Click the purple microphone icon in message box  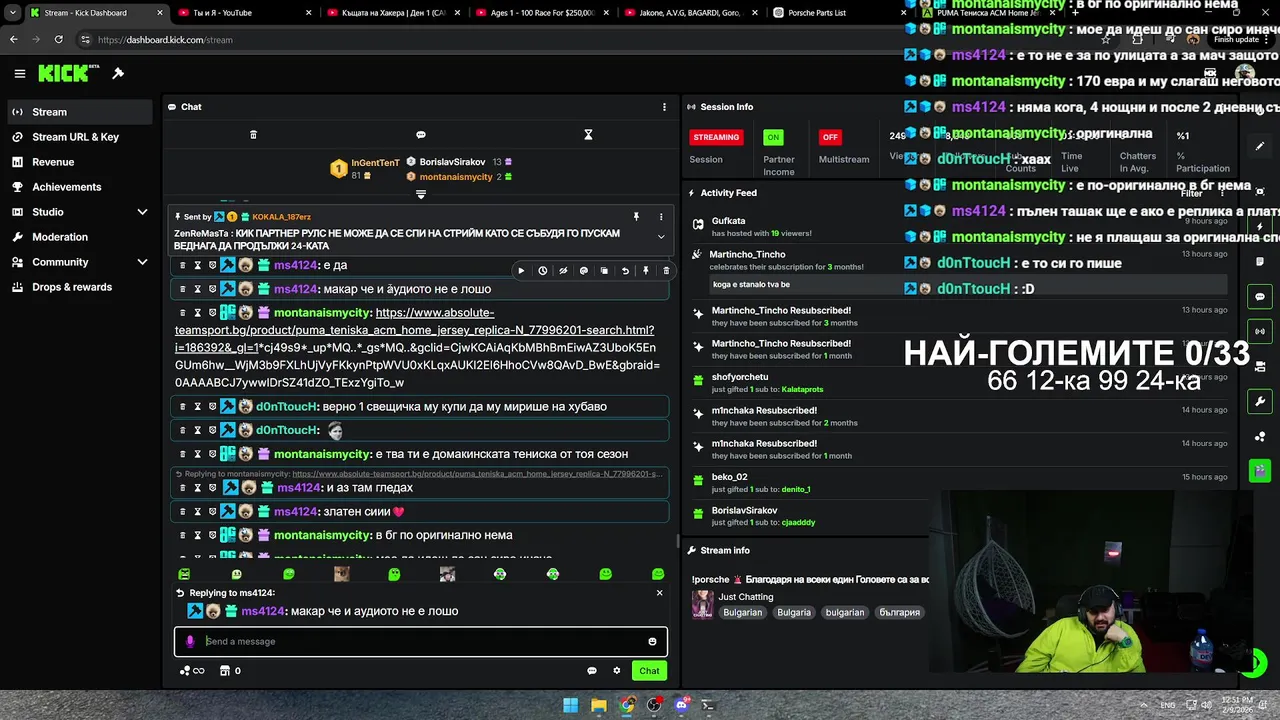coord(190,642)
